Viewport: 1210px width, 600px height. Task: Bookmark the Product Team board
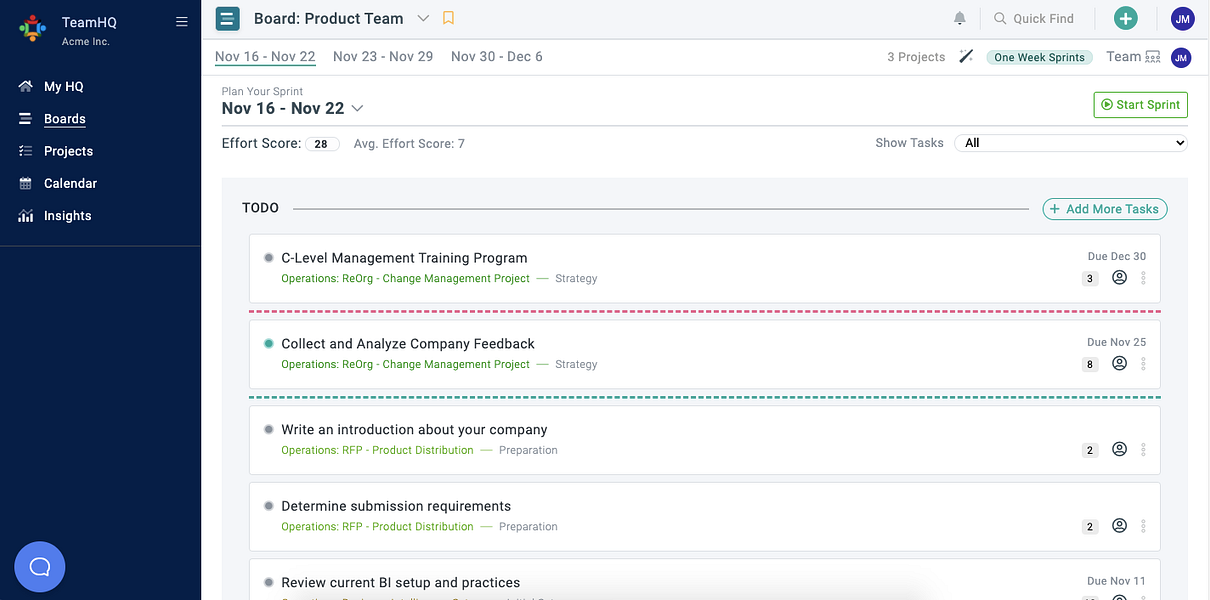click(449, 18)
